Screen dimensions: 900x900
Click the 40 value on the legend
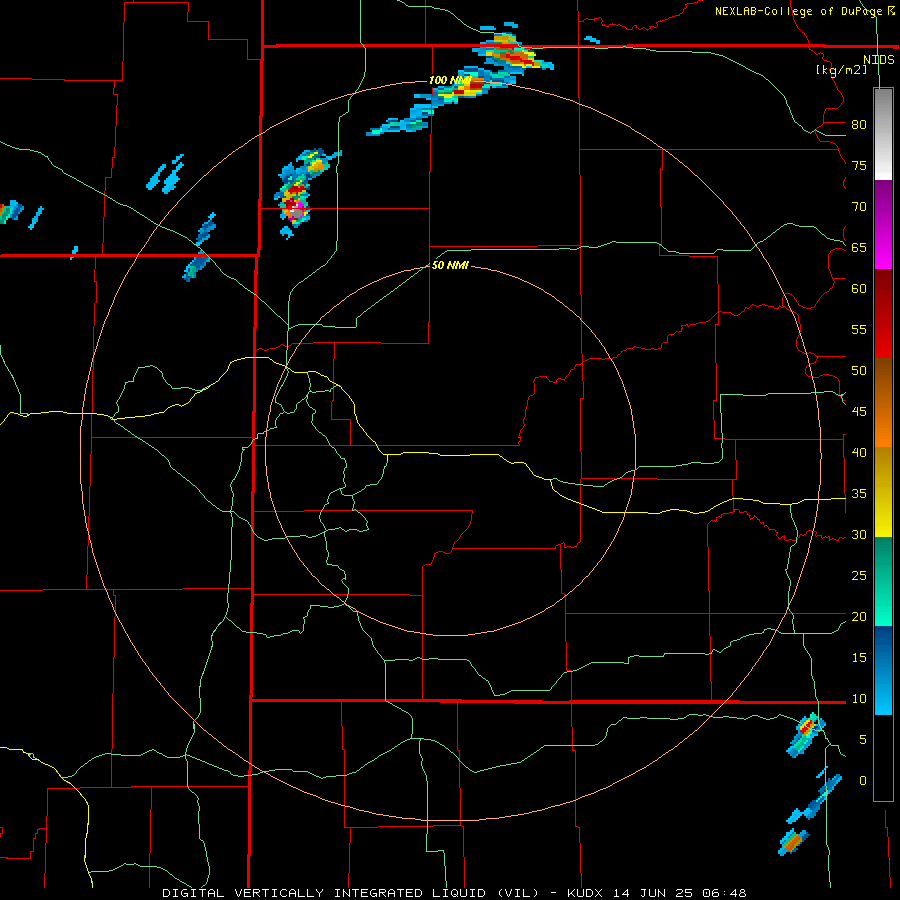pos(859,453)
